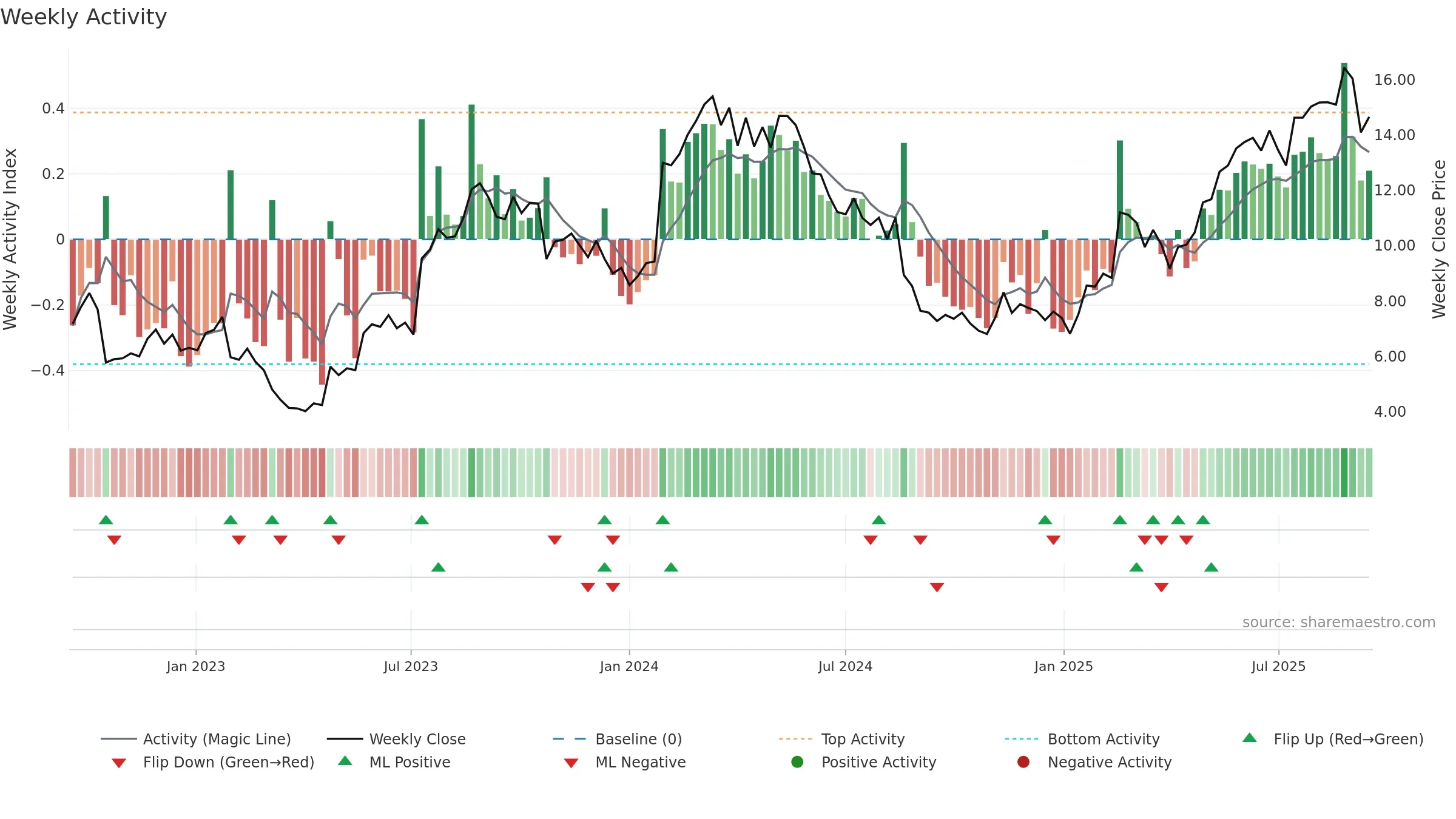
Task: Click the source: sharemaestro.com text
Action: [1339, 622]
